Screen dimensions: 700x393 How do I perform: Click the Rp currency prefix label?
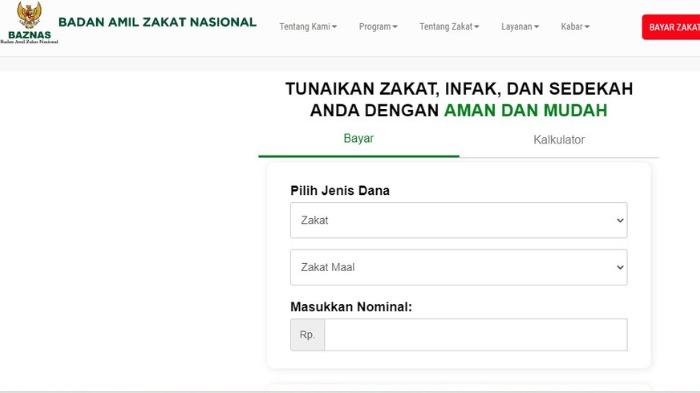tap(307, 334)
